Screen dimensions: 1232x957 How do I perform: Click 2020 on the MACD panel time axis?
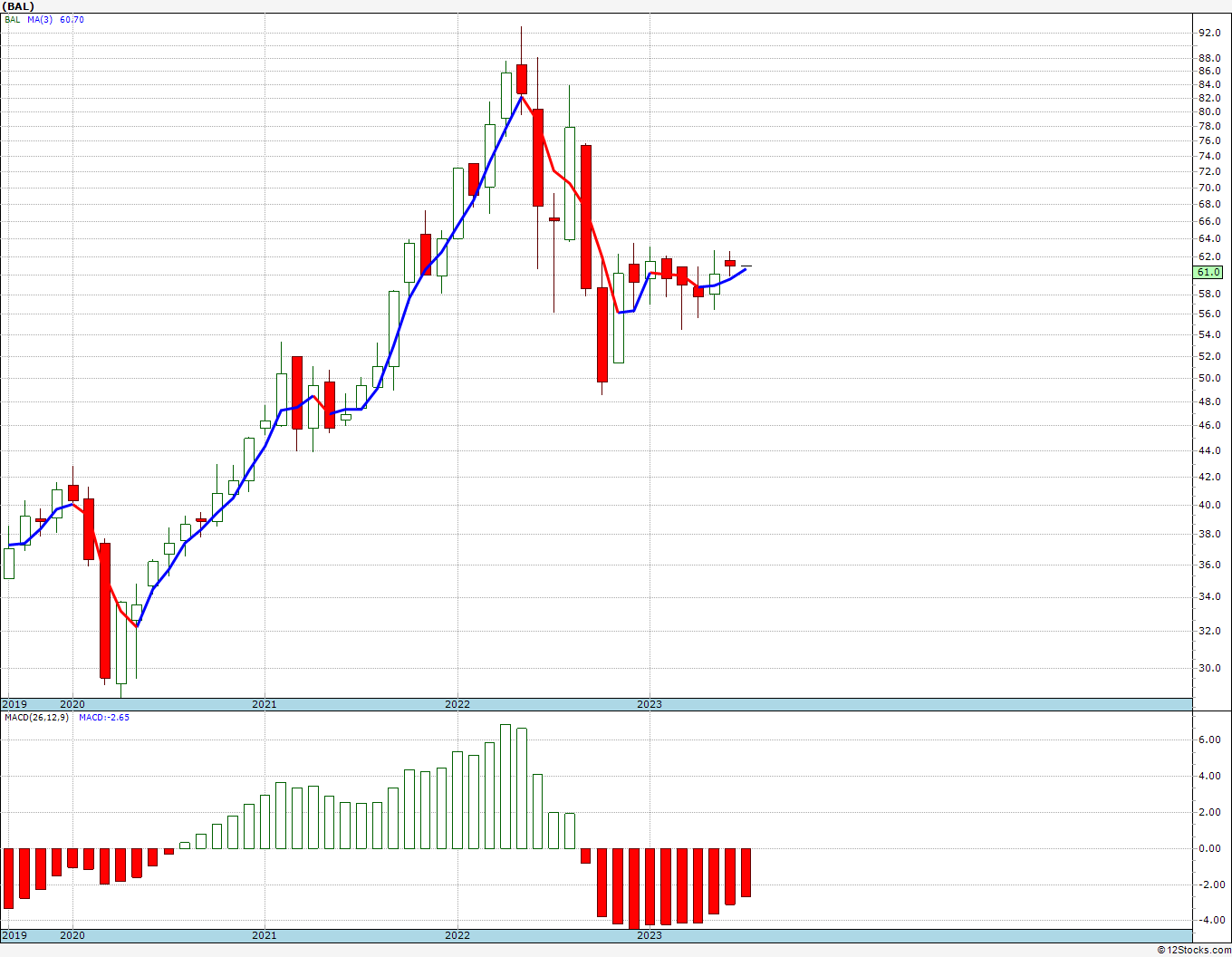point(72,935)
